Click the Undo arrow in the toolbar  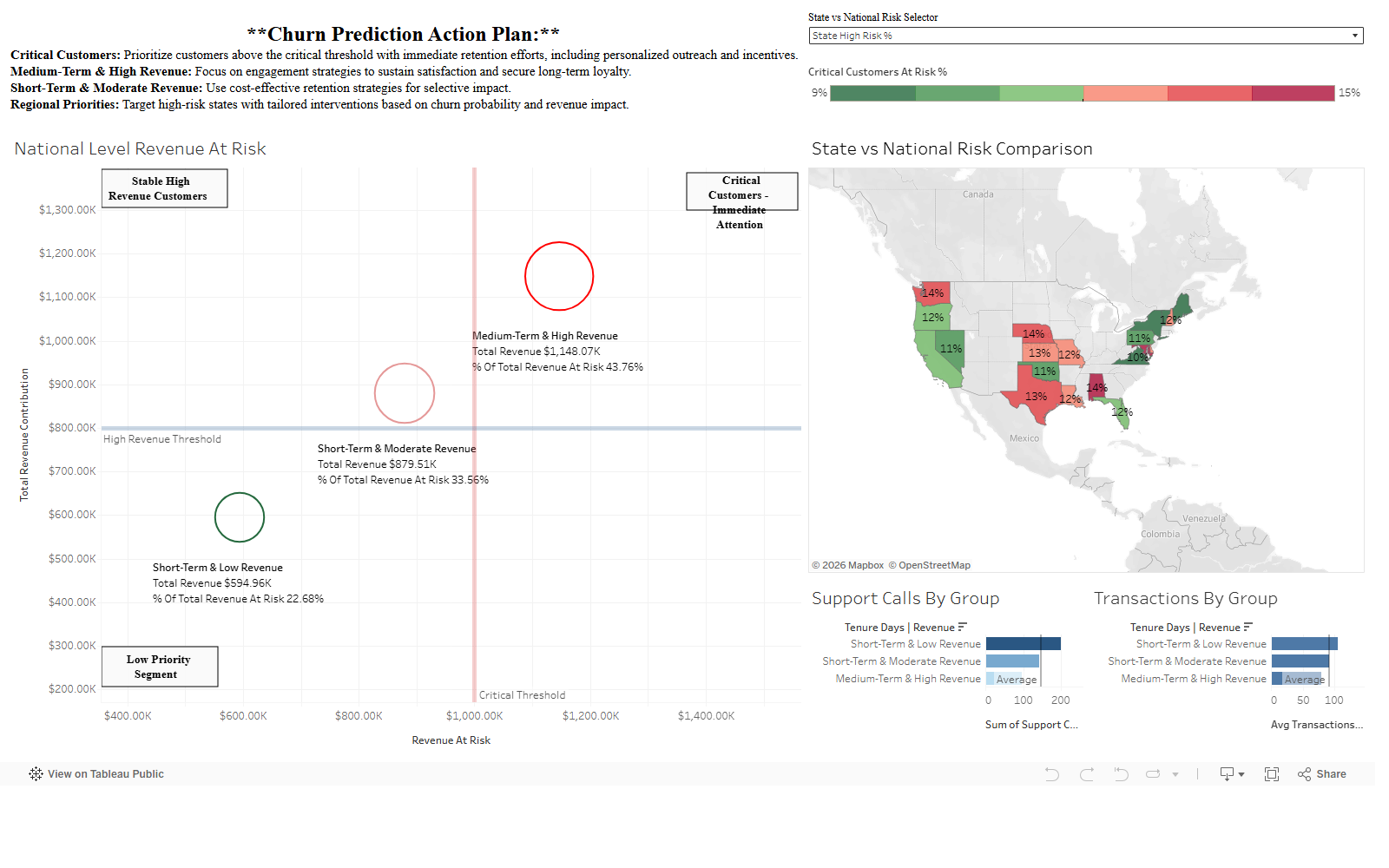(x=1052, y=774)
